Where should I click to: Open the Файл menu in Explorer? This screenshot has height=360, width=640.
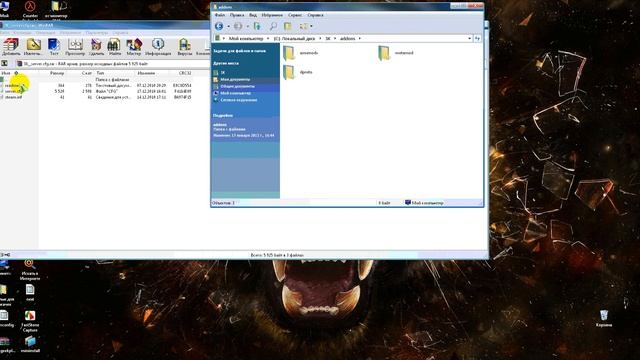point(220,15)
